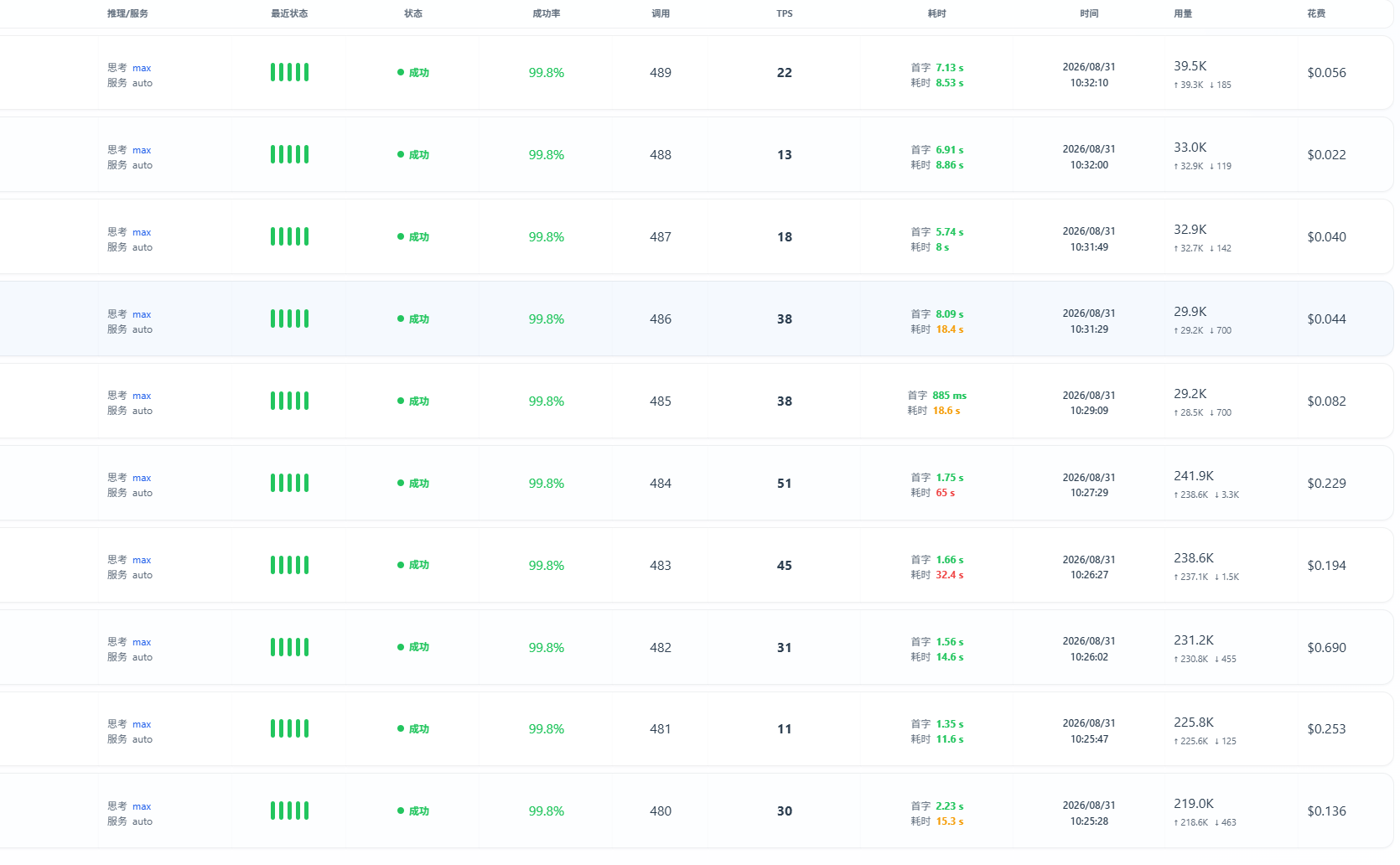Click the success dot in call 482 row

click(x=401, y=647)
